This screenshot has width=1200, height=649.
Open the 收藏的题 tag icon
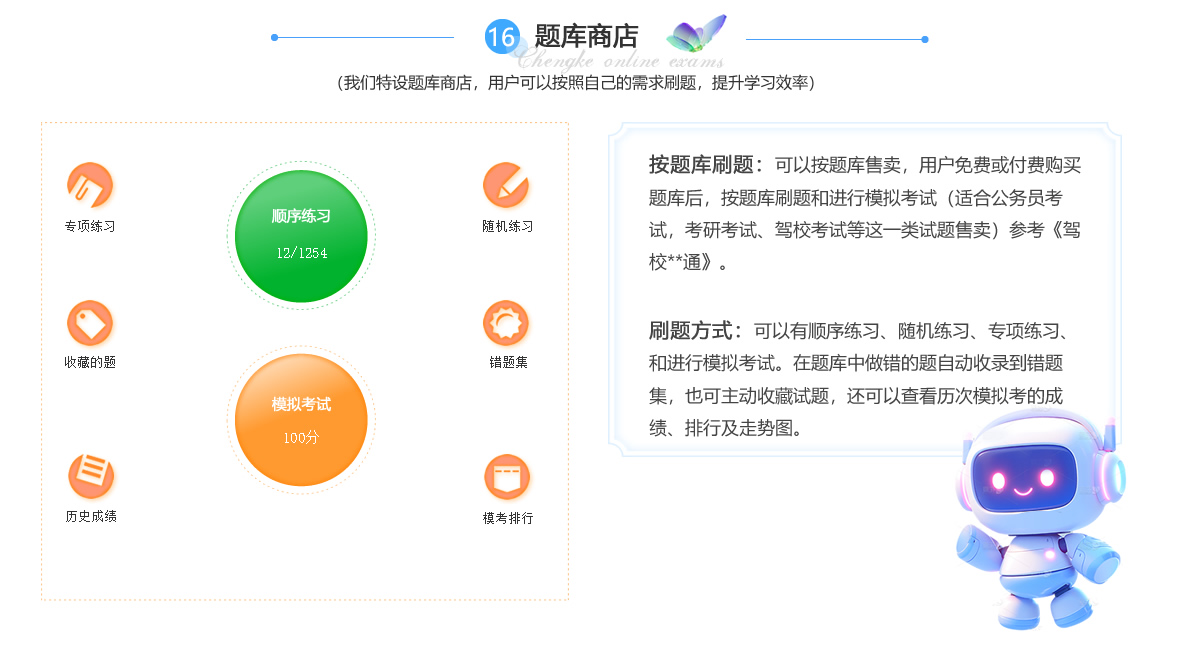90,323
